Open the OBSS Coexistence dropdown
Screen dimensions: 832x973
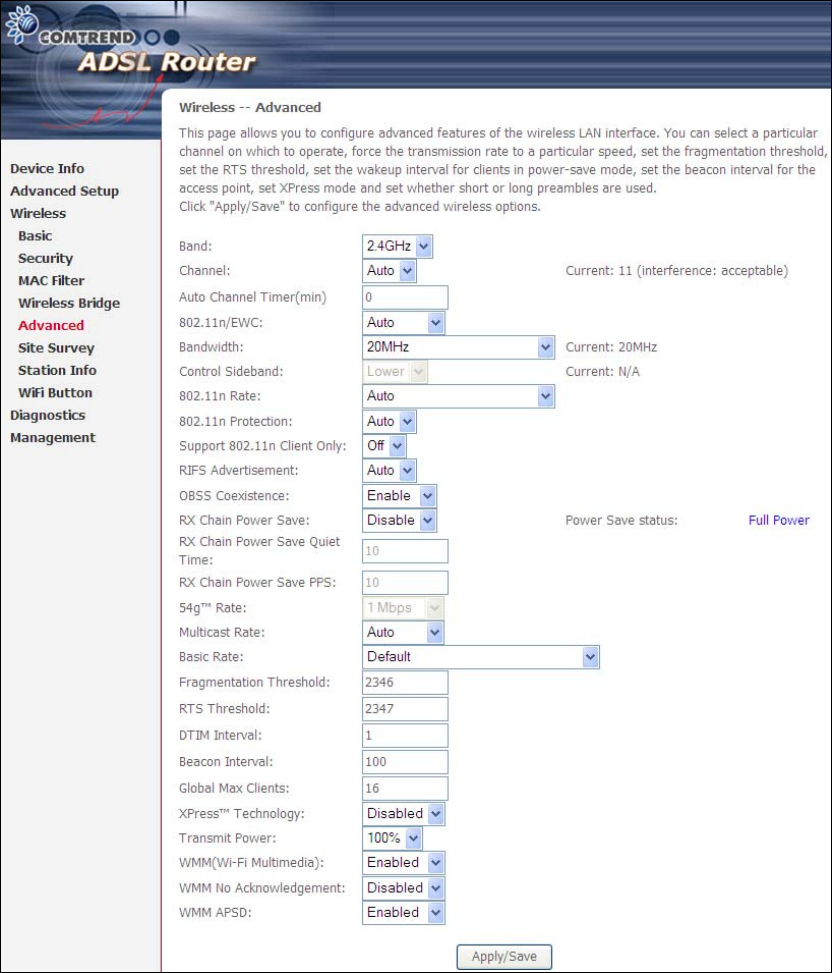[x=399, y=496]
